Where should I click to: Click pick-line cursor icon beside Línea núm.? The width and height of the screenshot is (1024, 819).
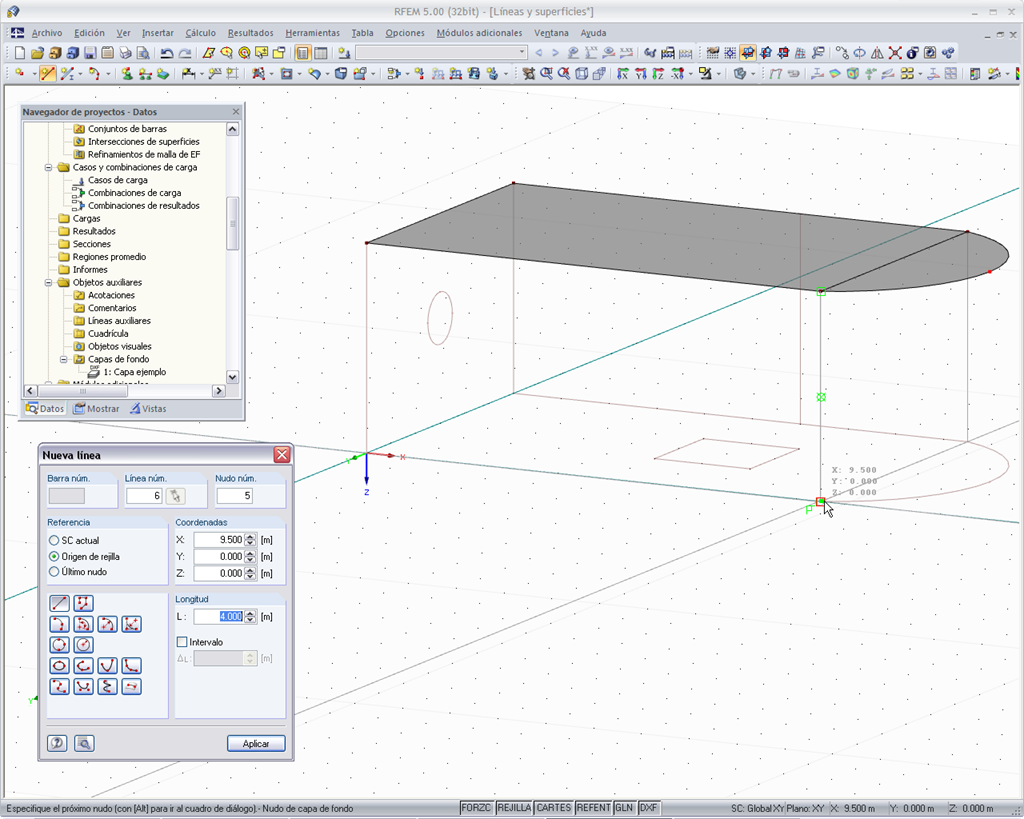[x=176, y=495]
